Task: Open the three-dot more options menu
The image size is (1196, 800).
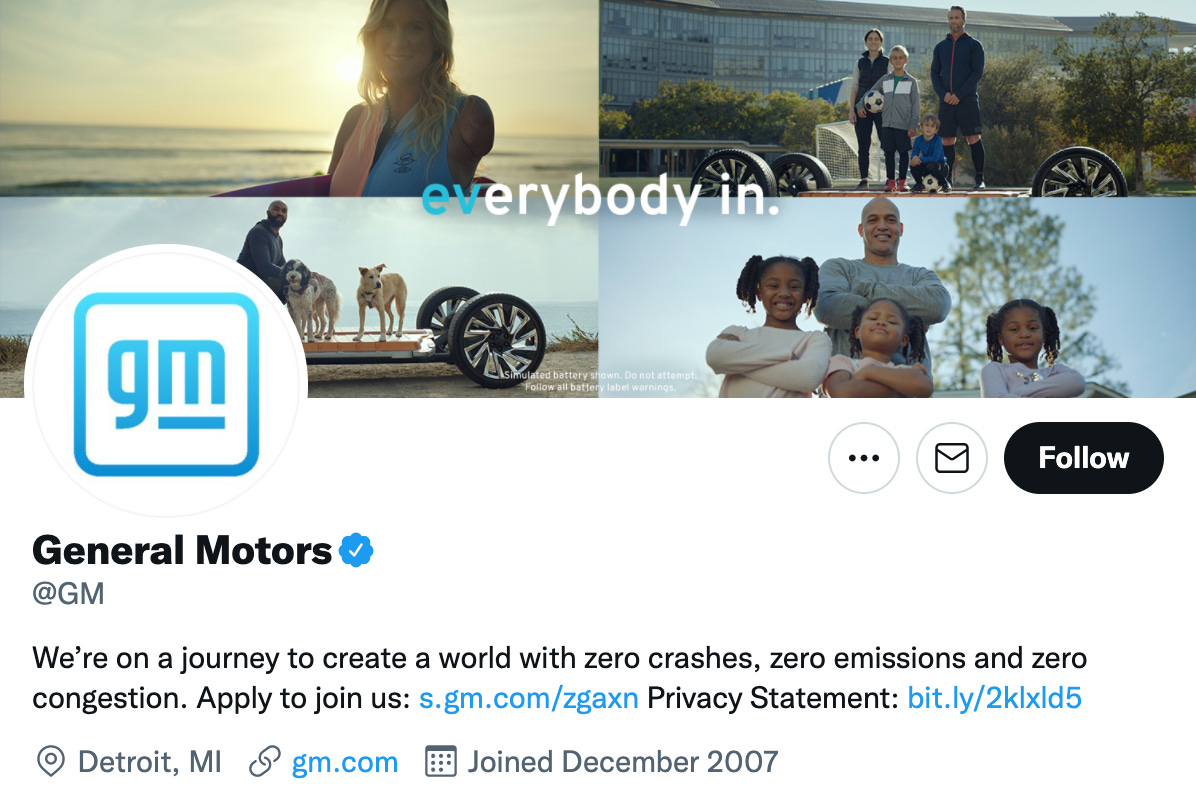Action: click(x=863, y=458)
